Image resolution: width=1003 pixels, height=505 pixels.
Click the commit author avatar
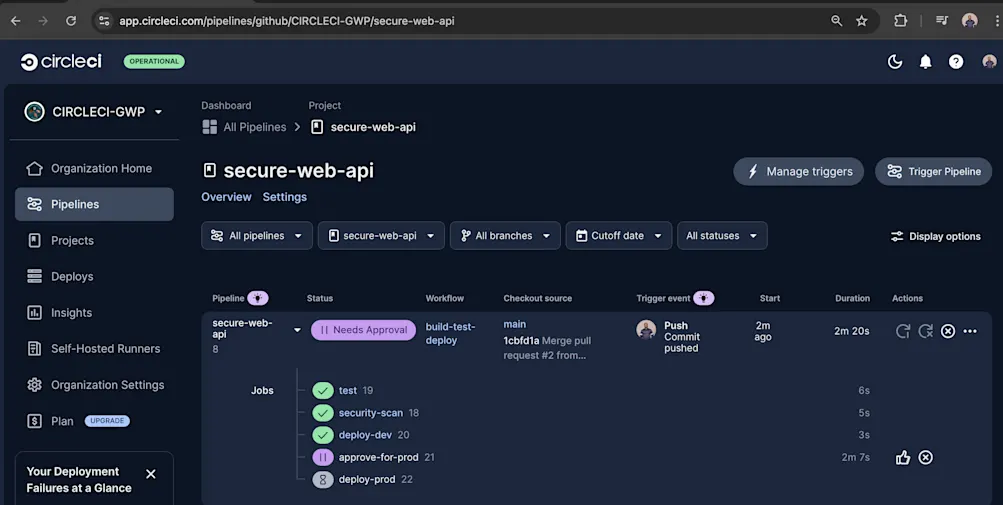[x=646, y=330]
